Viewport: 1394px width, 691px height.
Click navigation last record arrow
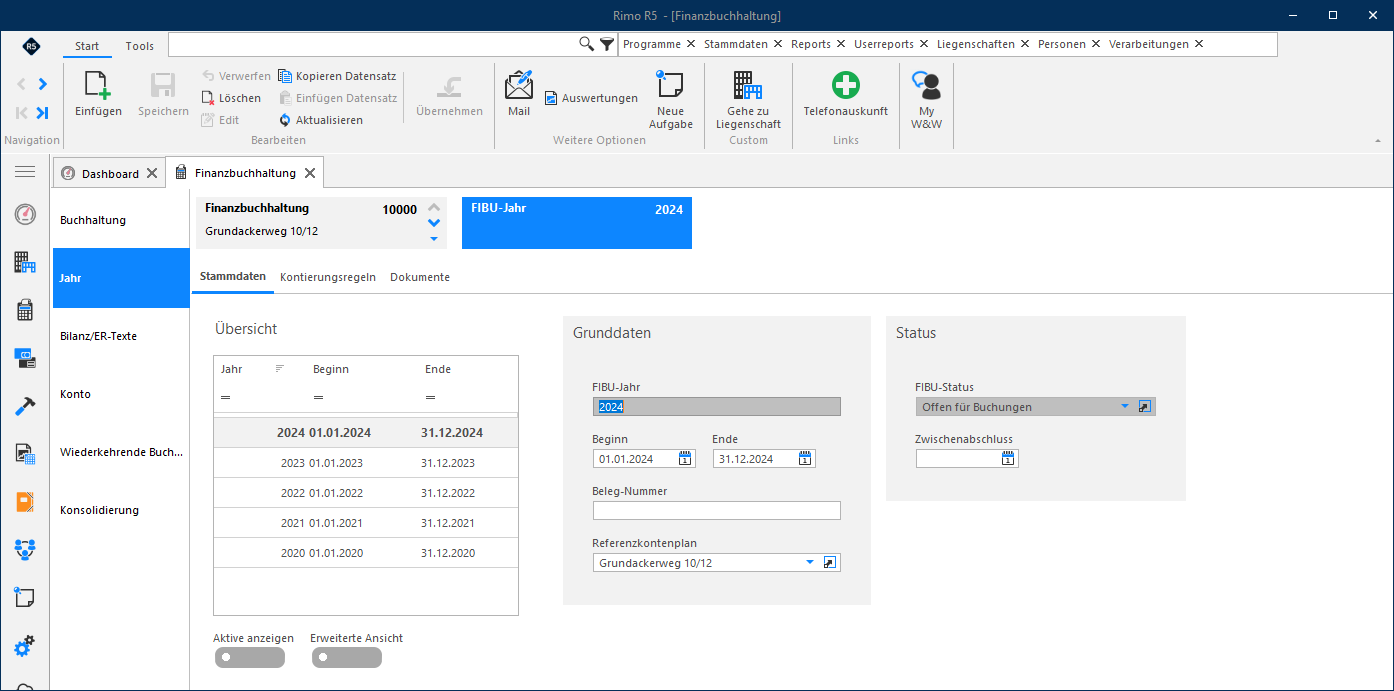(43, 113)
